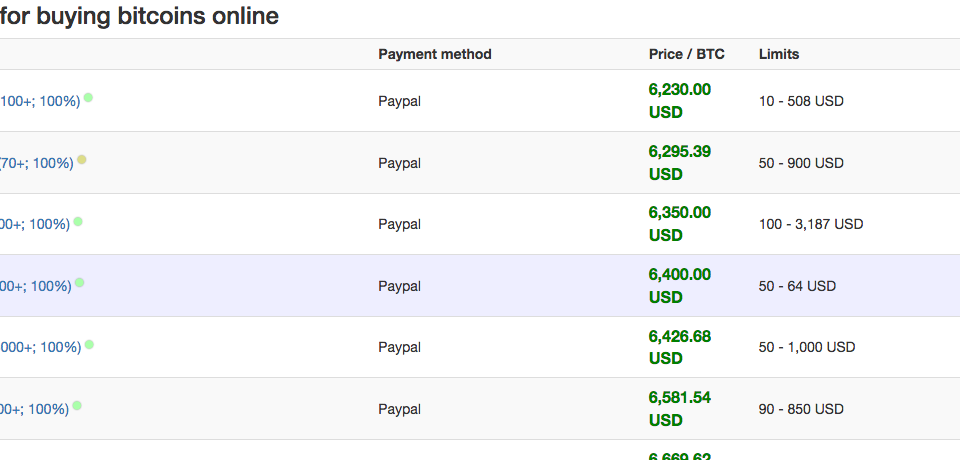Click Paypal in the 6,295.39 USD row
This screenshot has height=460, width=960.
(399, 164)
